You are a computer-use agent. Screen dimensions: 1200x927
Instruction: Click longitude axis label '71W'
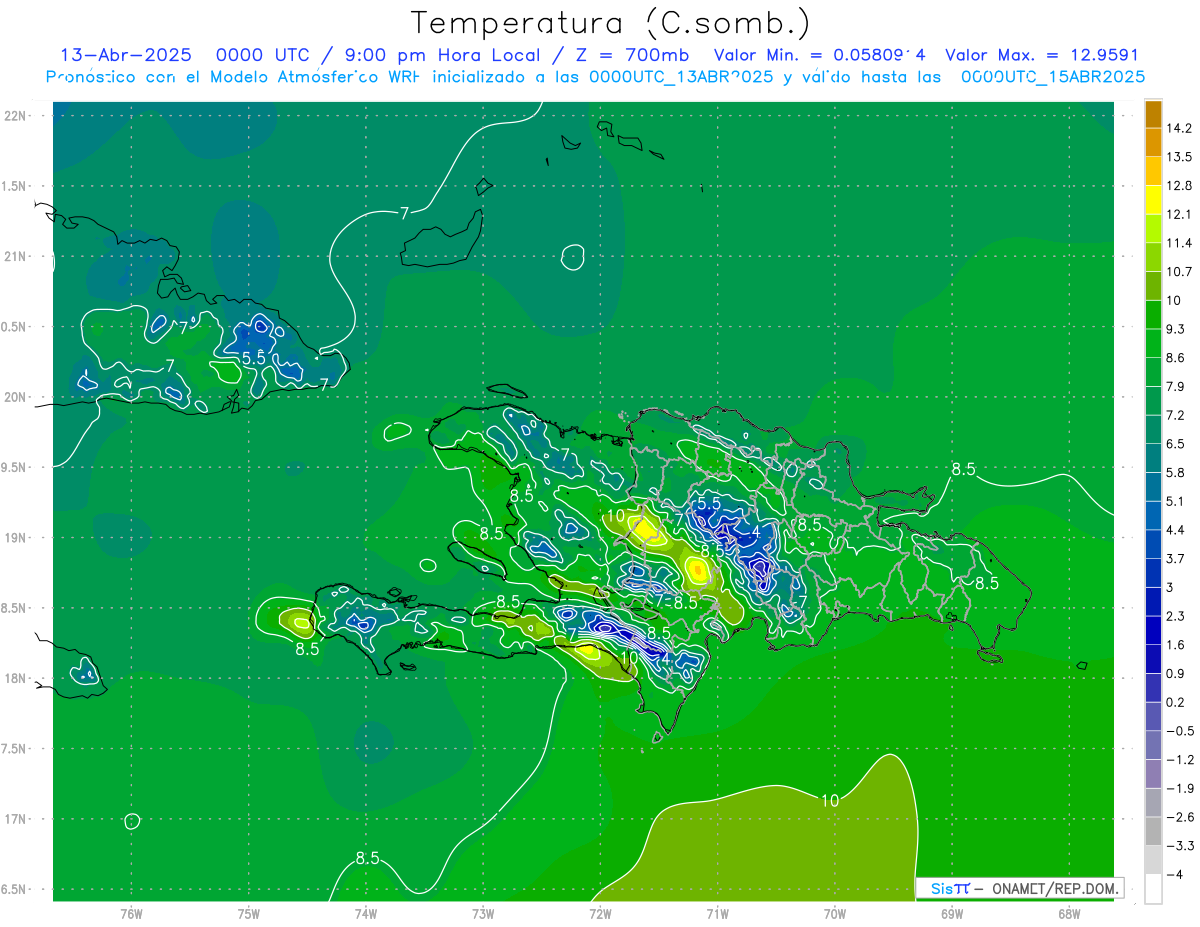click(x=717, y=914)
